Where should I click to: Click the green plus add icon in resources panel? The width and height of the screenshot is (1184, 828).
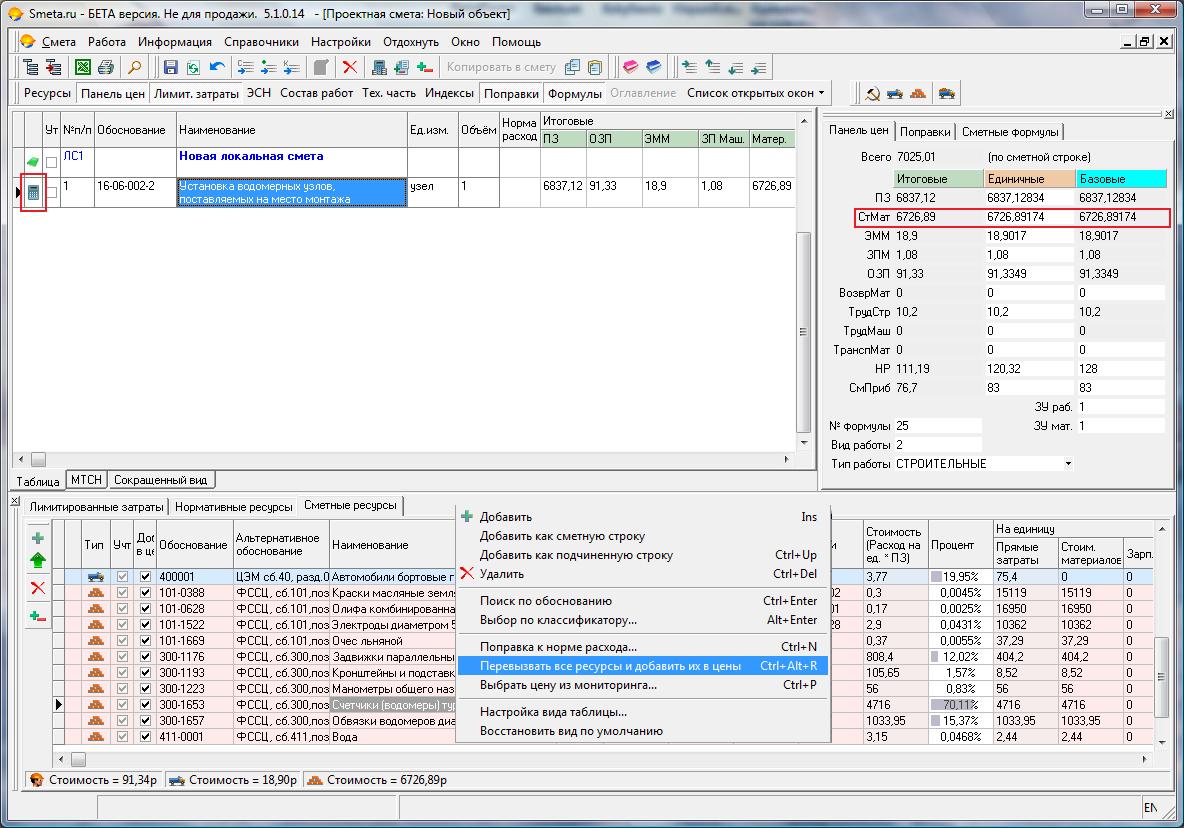tap(38, 538)
